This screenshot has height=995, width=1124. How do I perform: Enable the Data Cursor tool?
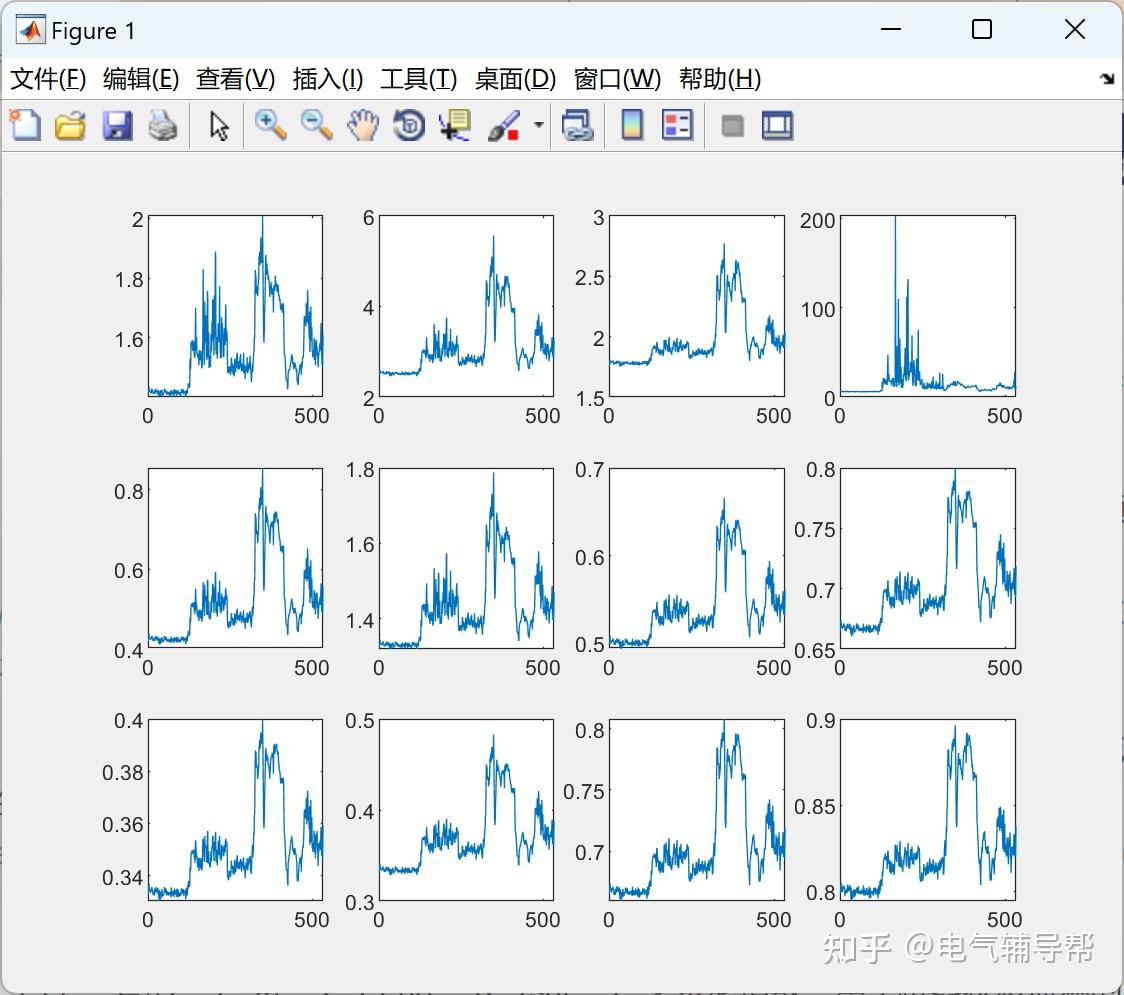pyautogui.click(x=453, y=125)
